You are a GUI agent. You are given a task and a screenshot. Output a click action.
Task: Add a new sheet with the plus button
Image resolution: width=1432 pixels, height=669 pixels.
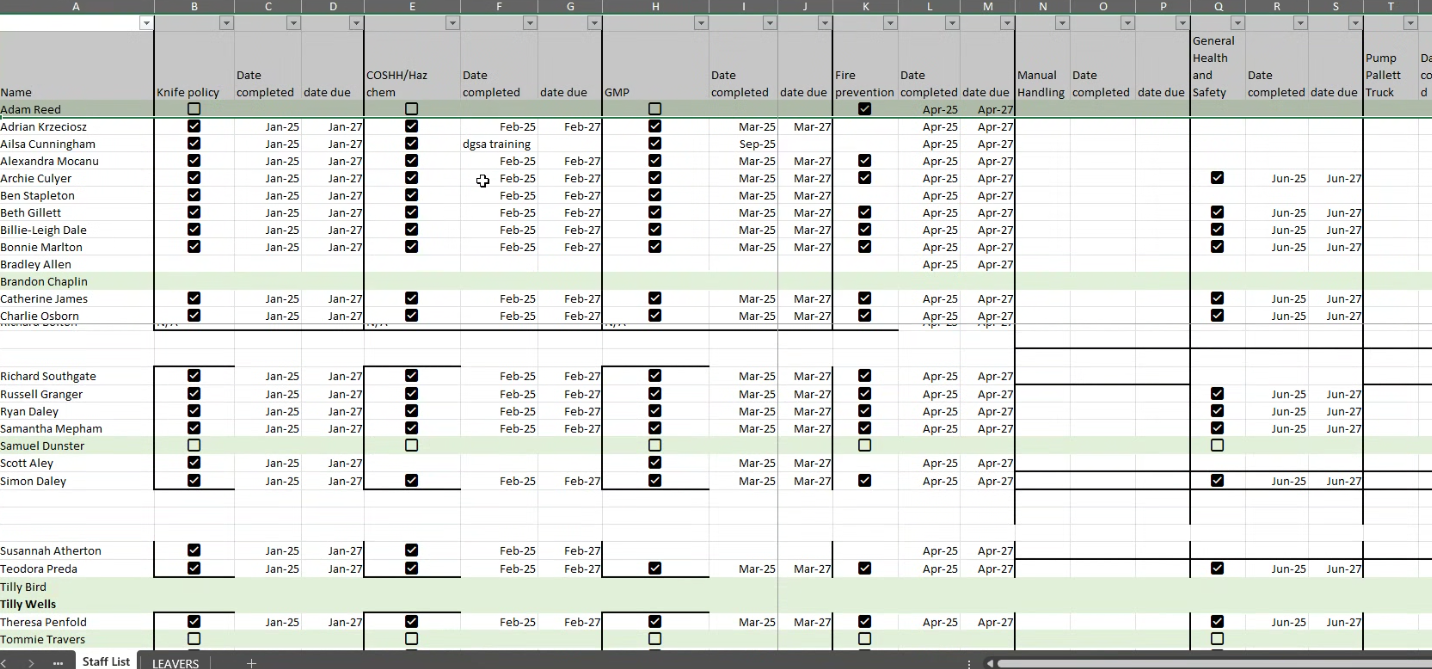[251, 663]
